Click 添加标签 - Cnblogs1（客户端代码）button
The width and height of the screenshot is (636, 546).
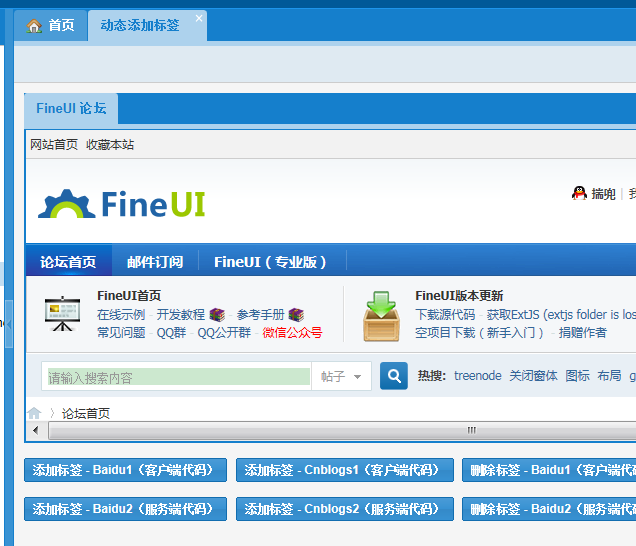tap(345, 470)
